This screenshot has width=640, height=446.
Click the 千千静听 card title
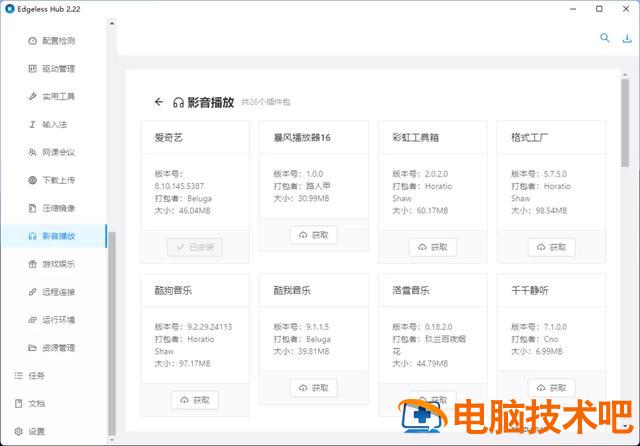[x=529, y=290]
